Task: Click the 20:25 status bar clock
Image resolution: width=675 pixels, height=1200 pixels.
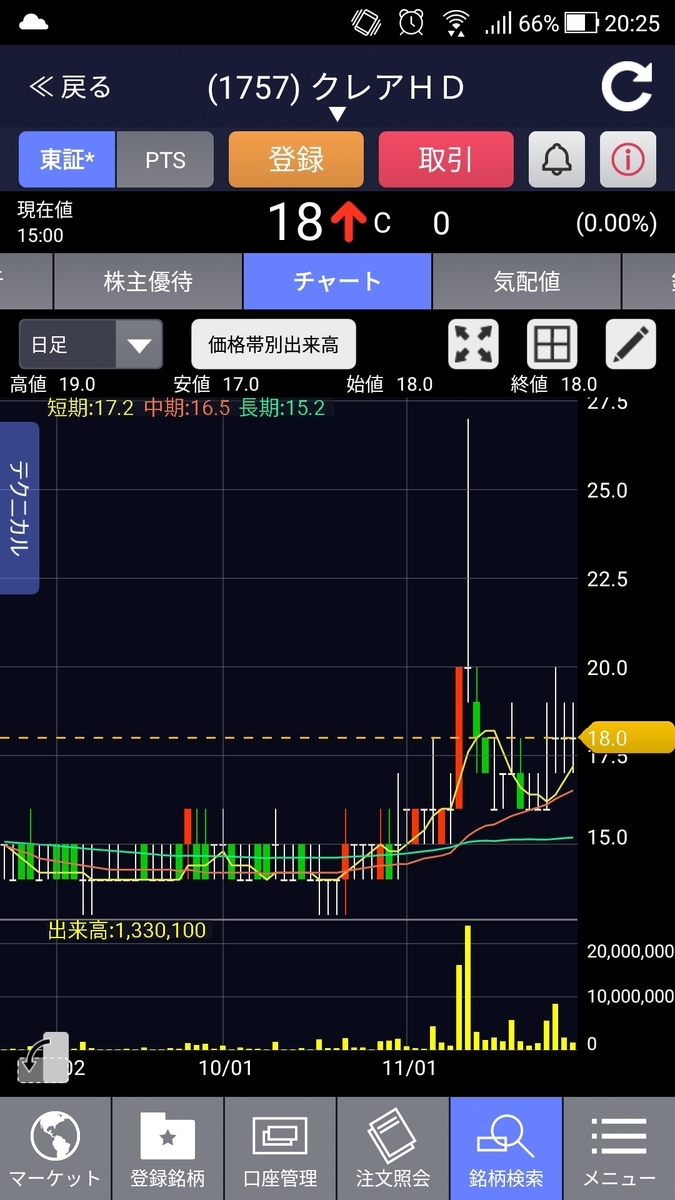Action: pos(632,22)
